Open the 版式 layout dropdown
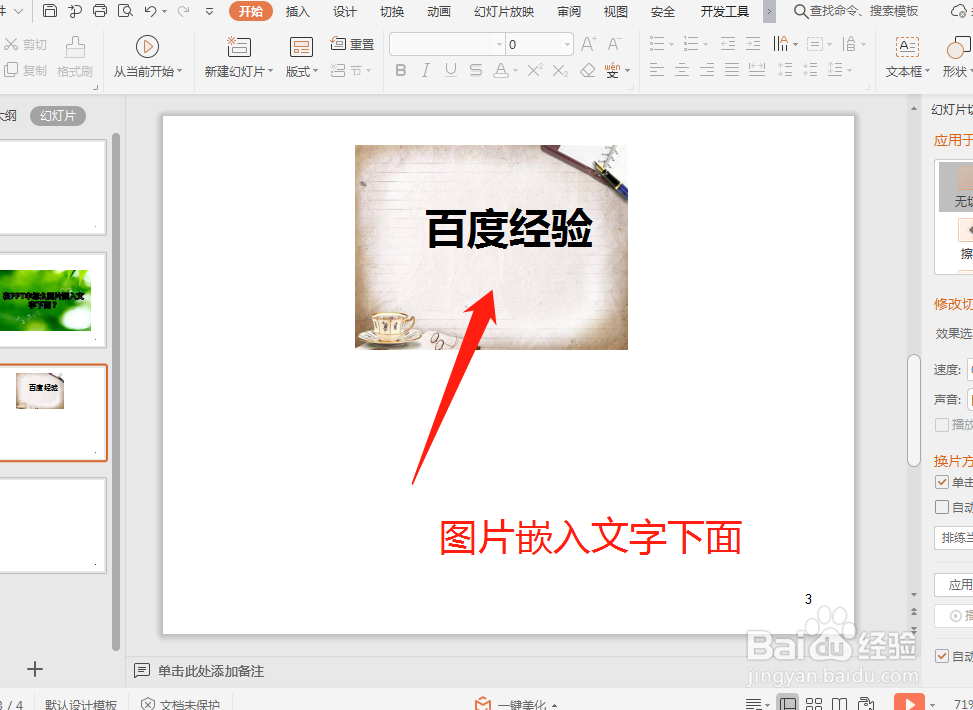973x710 pixels. (x=302, y=71)
